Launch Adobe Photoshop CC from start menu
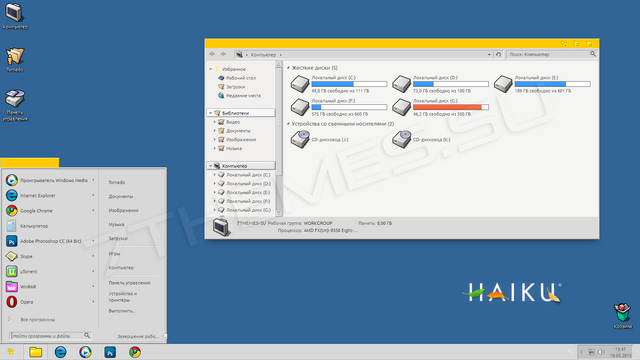The width and height of the screenshot is (640, 360). pos(50,241)
